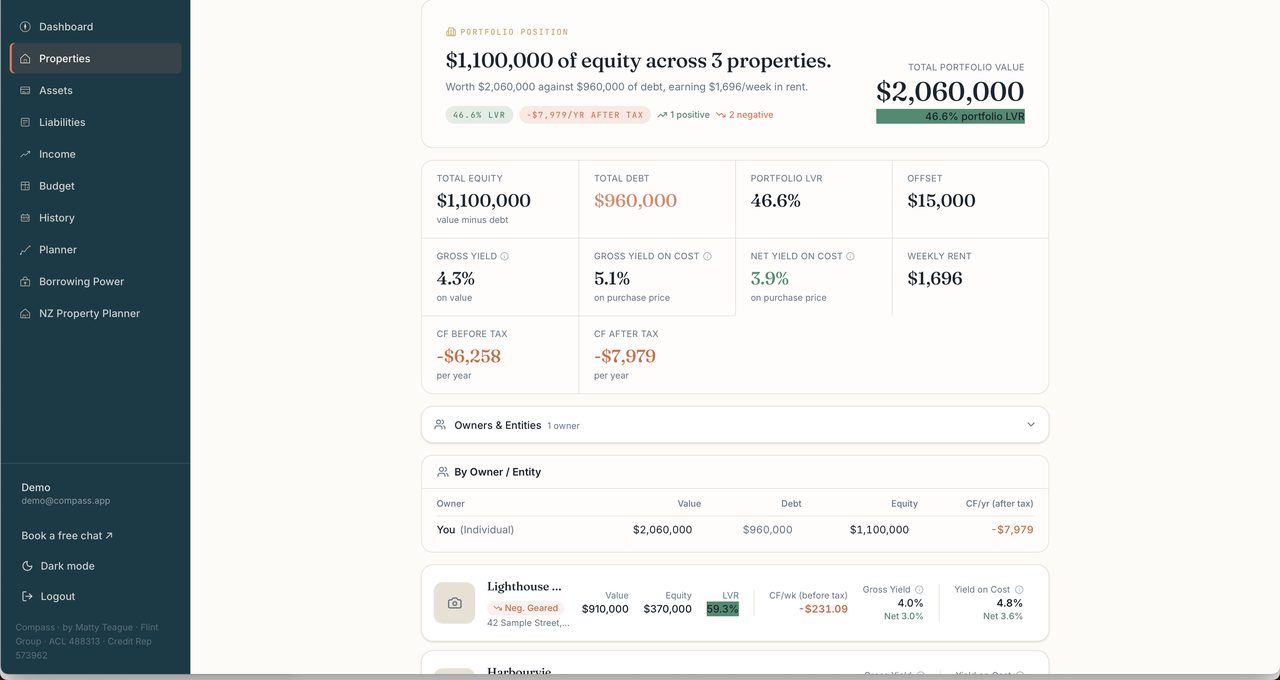Click the -$7,979/YR AFTER TAX badge

pyautogui.click(x=585, y=115)
